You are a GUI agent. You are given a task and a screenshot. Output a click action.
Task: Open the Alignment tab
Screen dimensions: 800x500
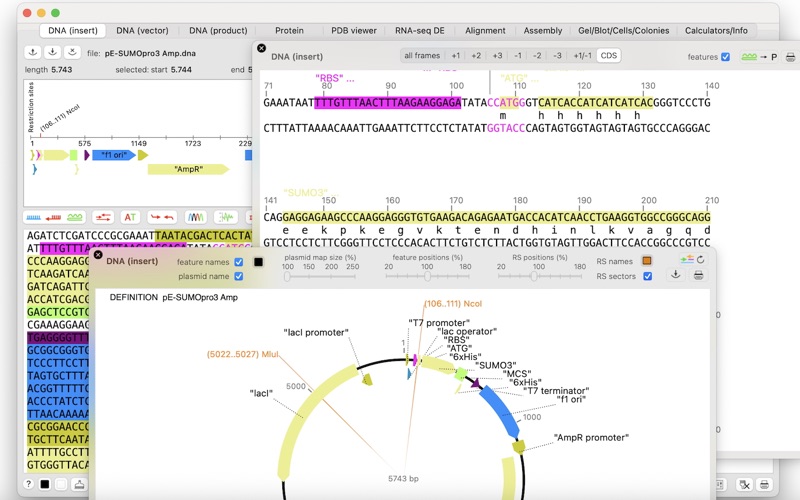coord(485,31)
